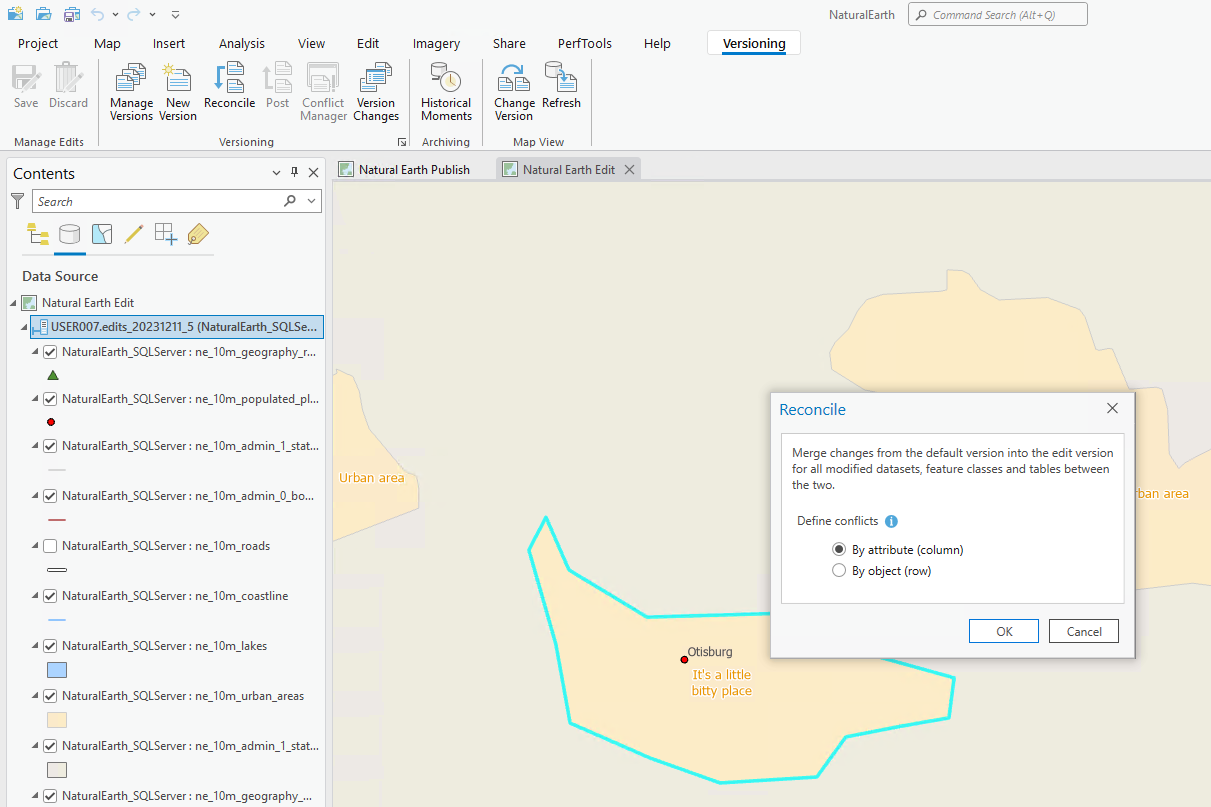Switch to List By Data Source view
The image size is (1211, 807).
tap(69, 235)
